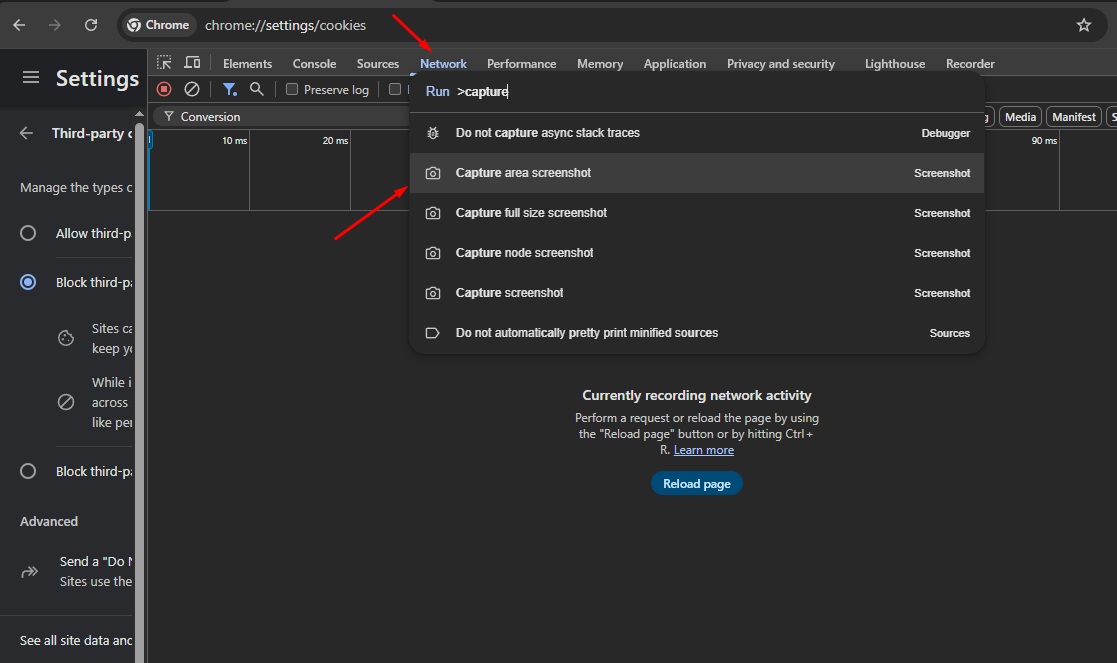The width and height of the screenshot is (1117, 663).
Task: Click the 10 ms timeline marker
Action: tap(234, 140)
